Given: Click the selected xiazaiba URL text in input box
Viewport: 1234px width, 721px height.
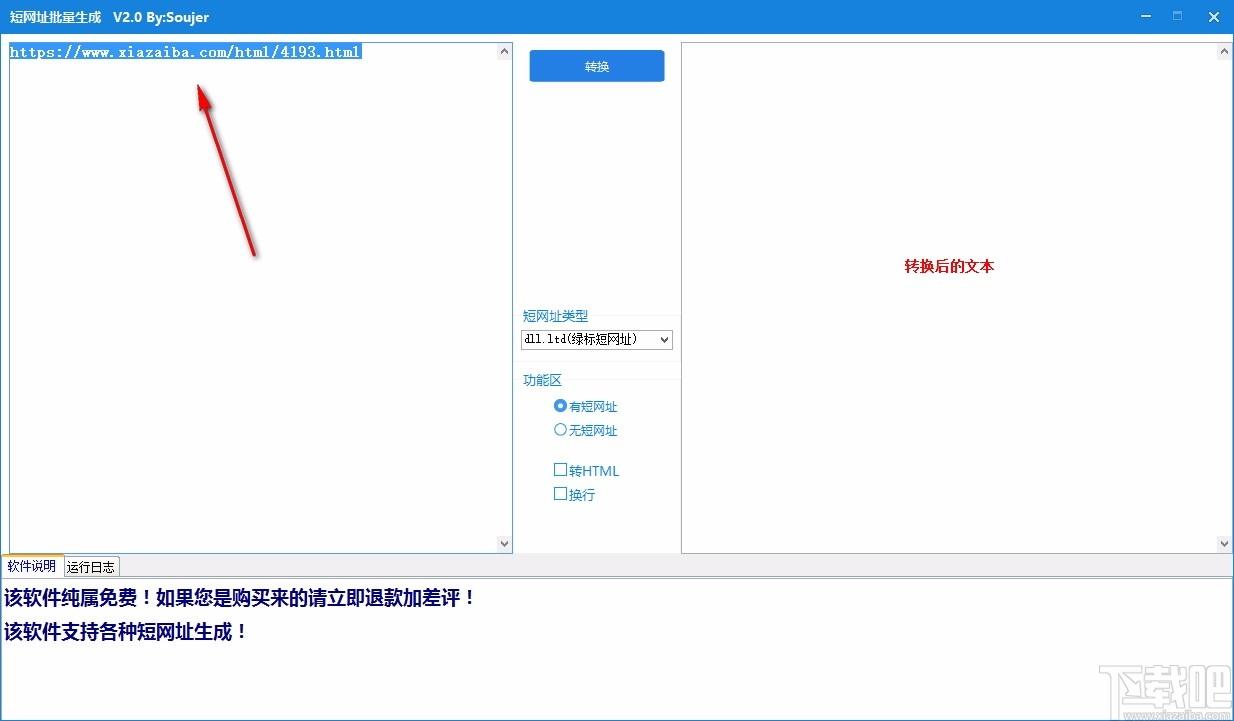Looking at the screenshot, I should 186,52.
